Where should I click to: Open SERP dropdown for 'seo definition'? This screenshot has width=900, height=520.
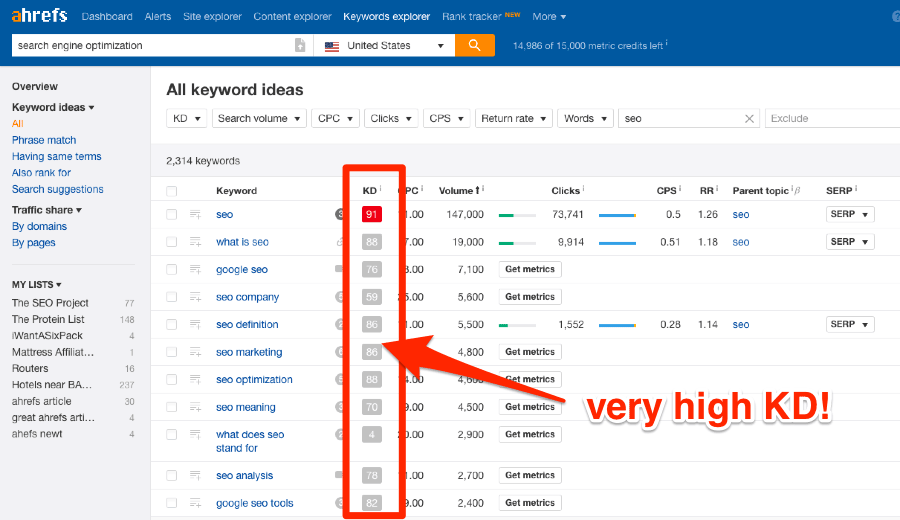pyautogui.click(x=849, y=324)
